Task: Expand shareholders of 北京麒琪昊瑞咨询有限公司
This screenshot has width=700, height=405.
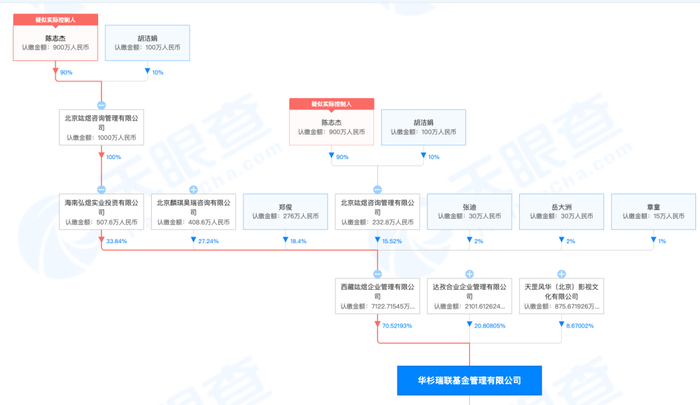Action: (193, 190)
